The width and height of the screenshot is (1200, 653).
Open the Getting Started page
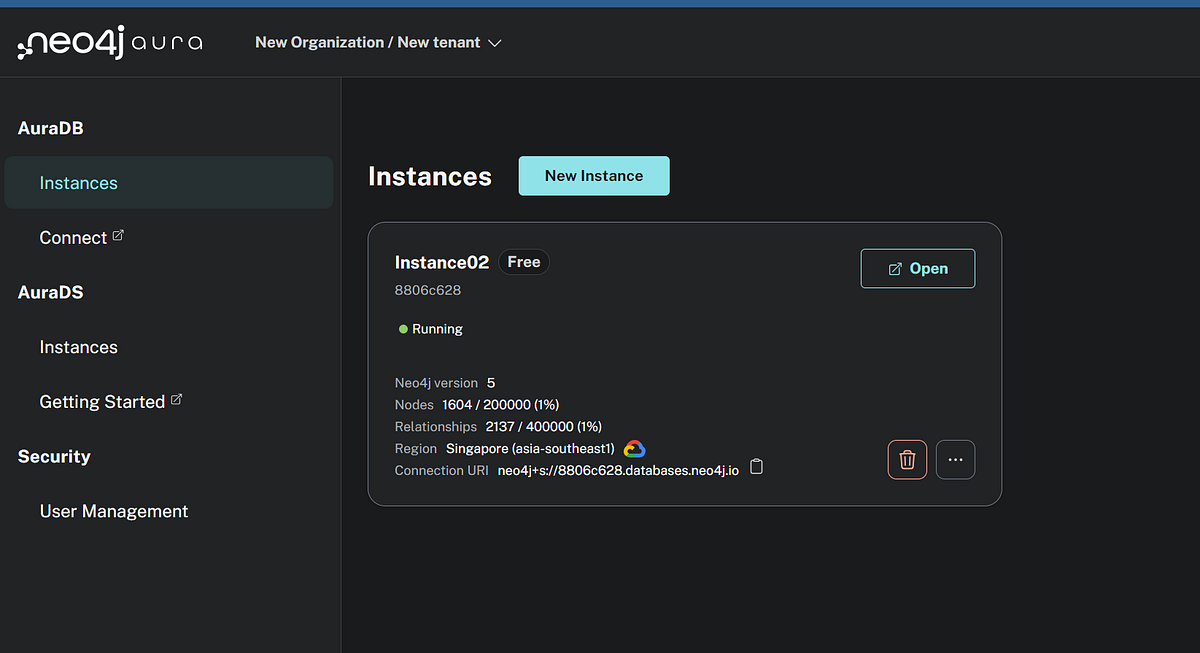pos(101,401)
